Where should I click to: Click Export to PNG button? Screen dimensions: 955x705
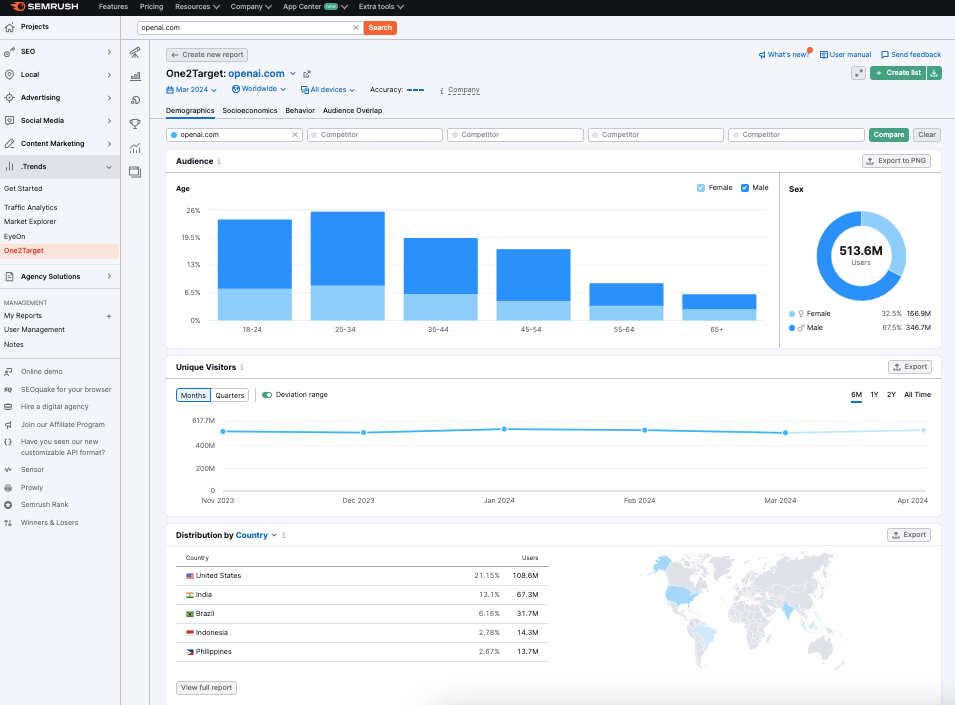click(x=897, y=161)
